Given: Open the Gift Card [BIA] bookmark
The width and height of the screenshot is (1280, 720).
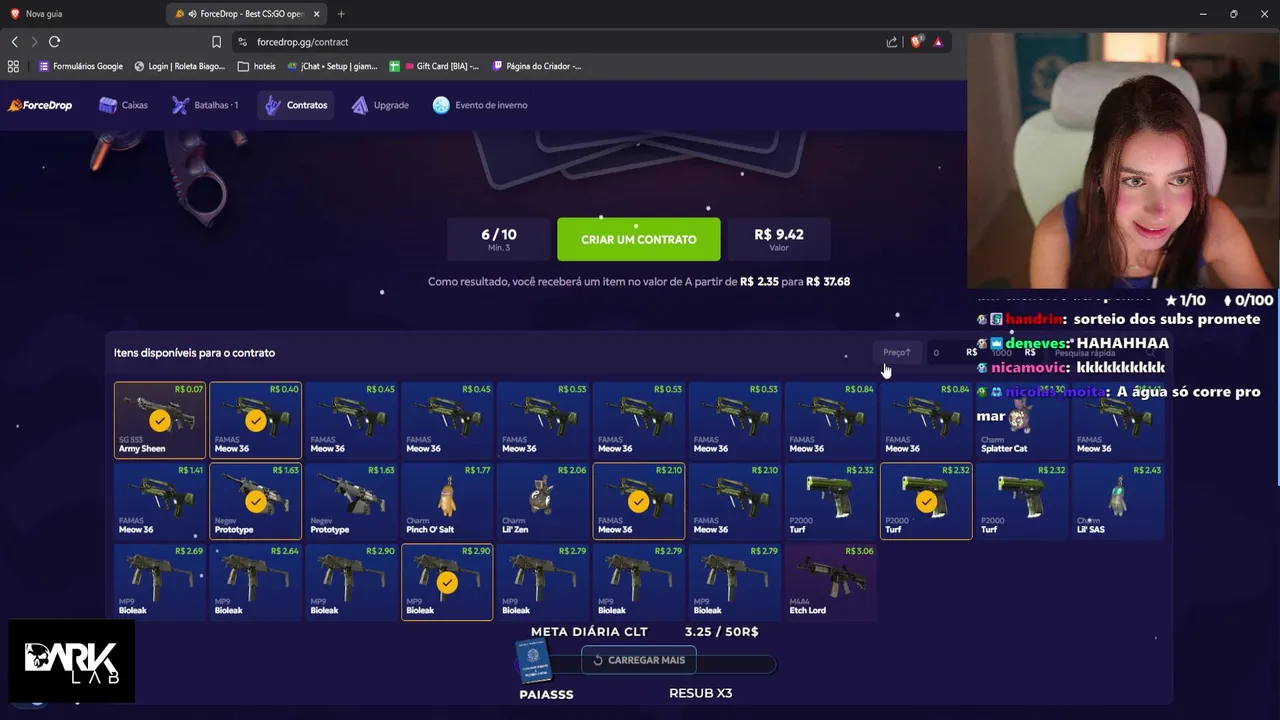Looking at the screenshot, I should 434,66.
